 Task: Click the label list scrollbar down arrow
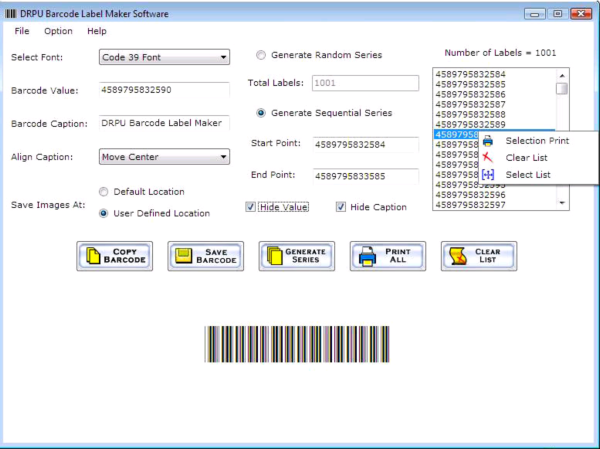point(562,203)
